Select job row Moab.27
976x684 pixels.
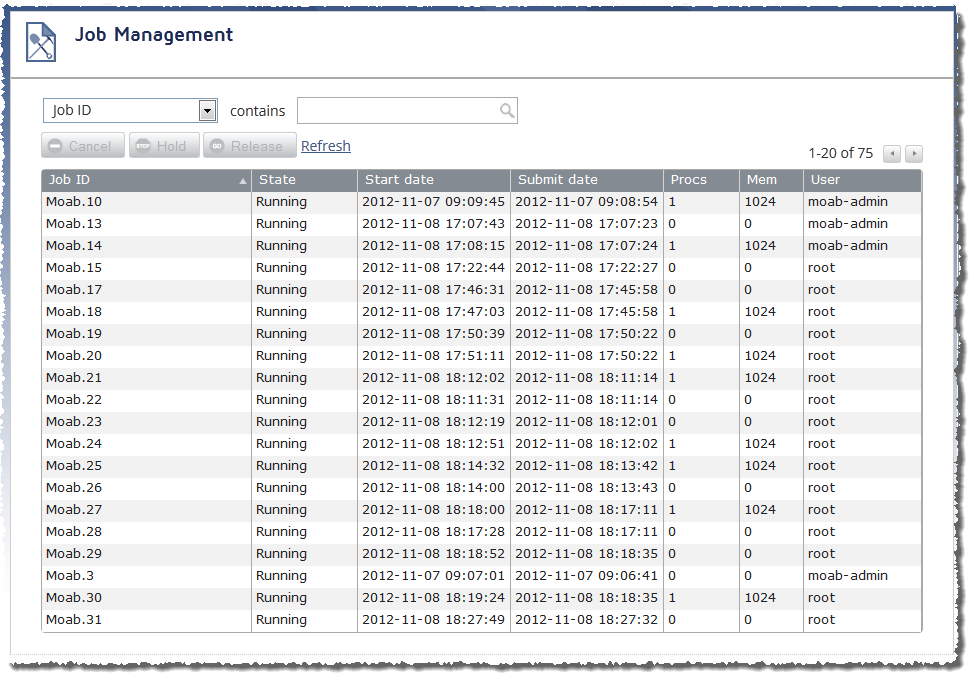(482, 510)
